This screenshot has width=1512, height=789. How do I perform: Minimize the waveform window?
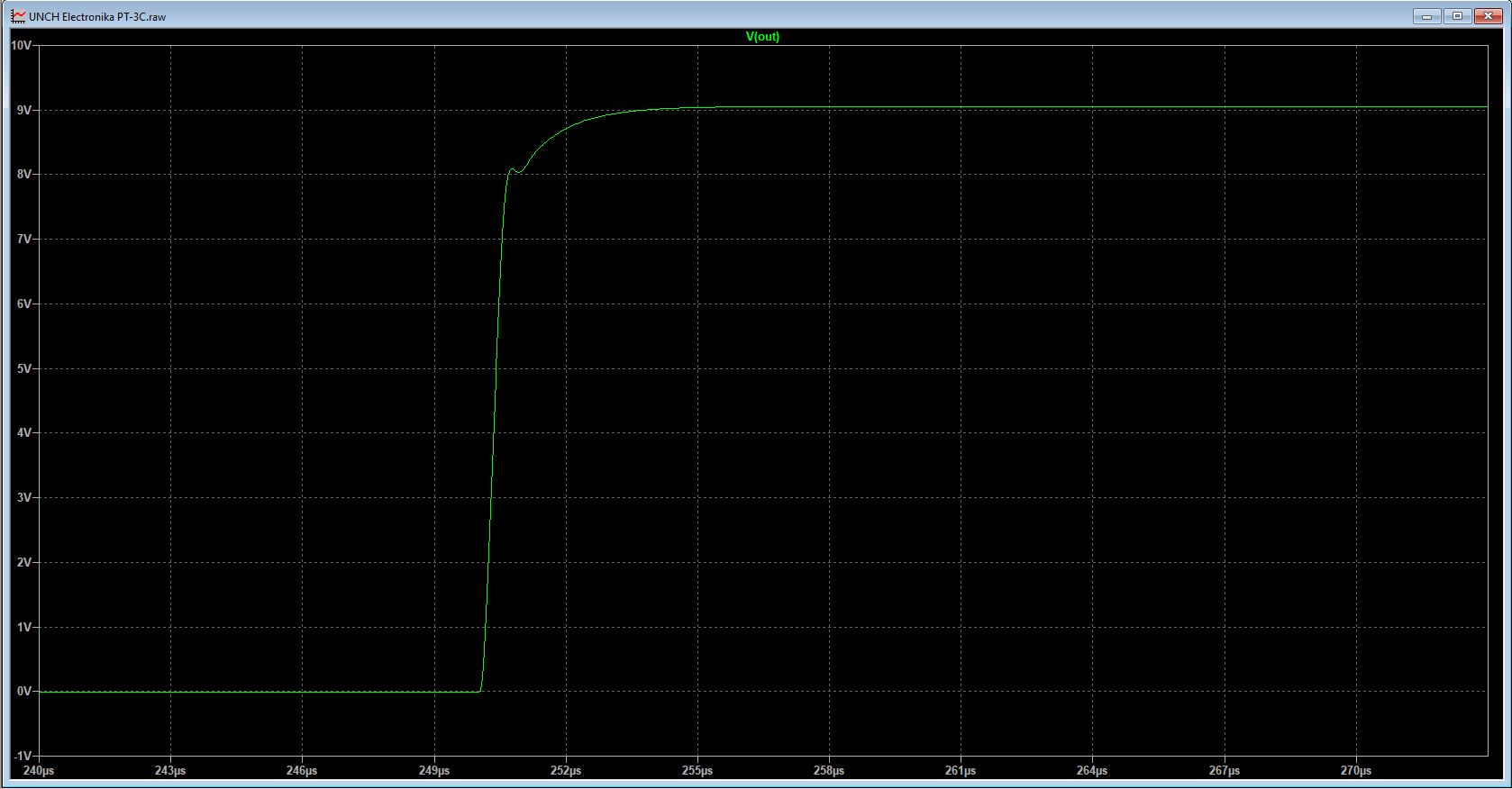point(1426,16)
